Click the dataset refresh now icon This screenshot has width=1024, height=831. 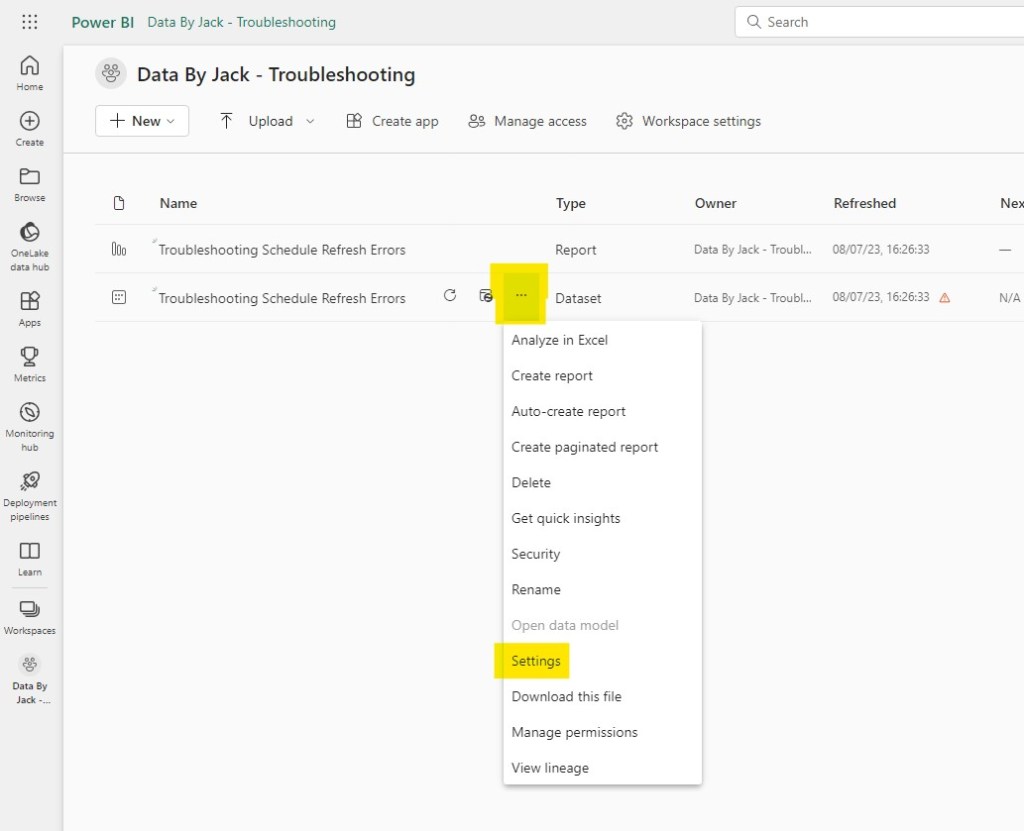(450, 296)
